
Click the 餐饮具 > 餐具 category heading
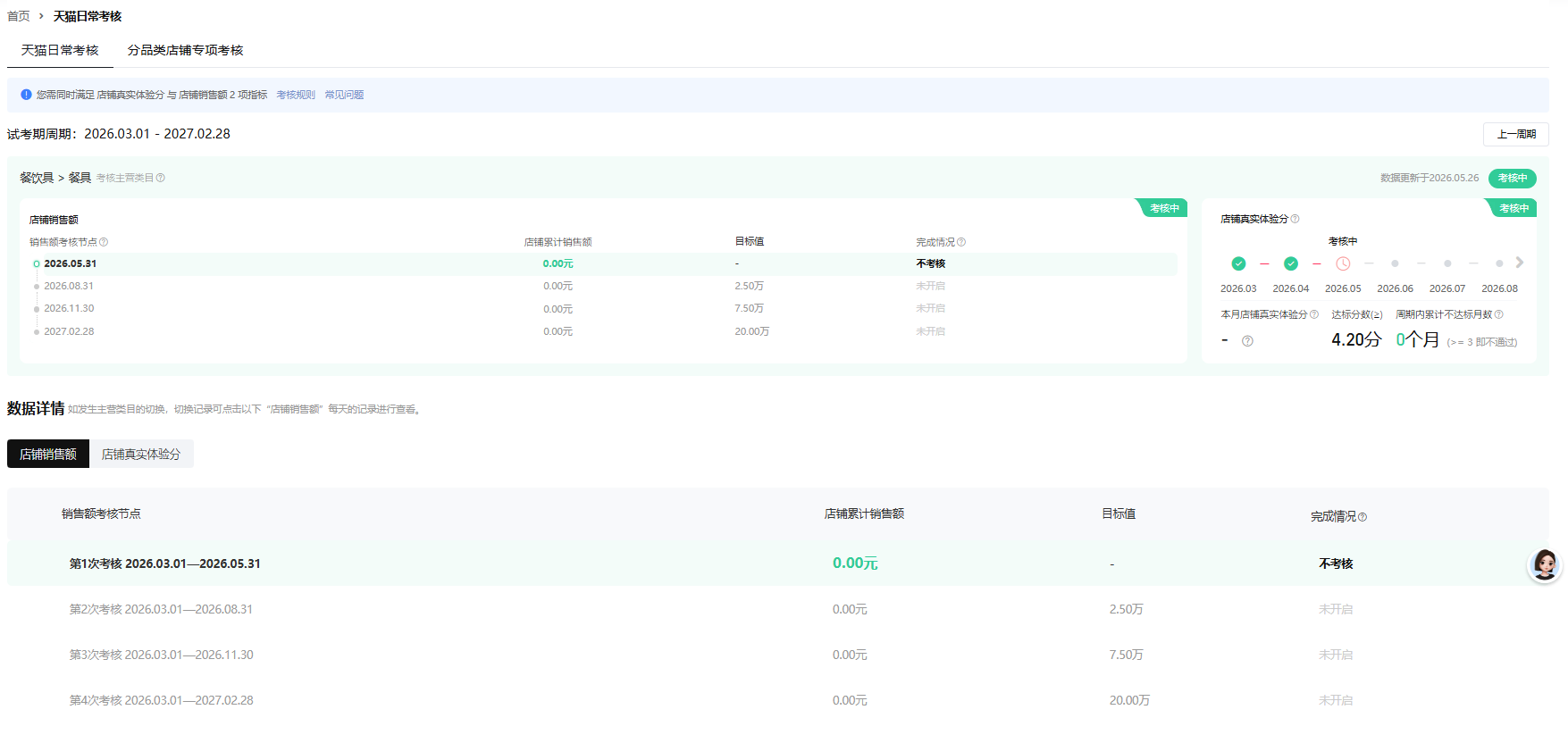pyautogui.click(x=55, y=178)
